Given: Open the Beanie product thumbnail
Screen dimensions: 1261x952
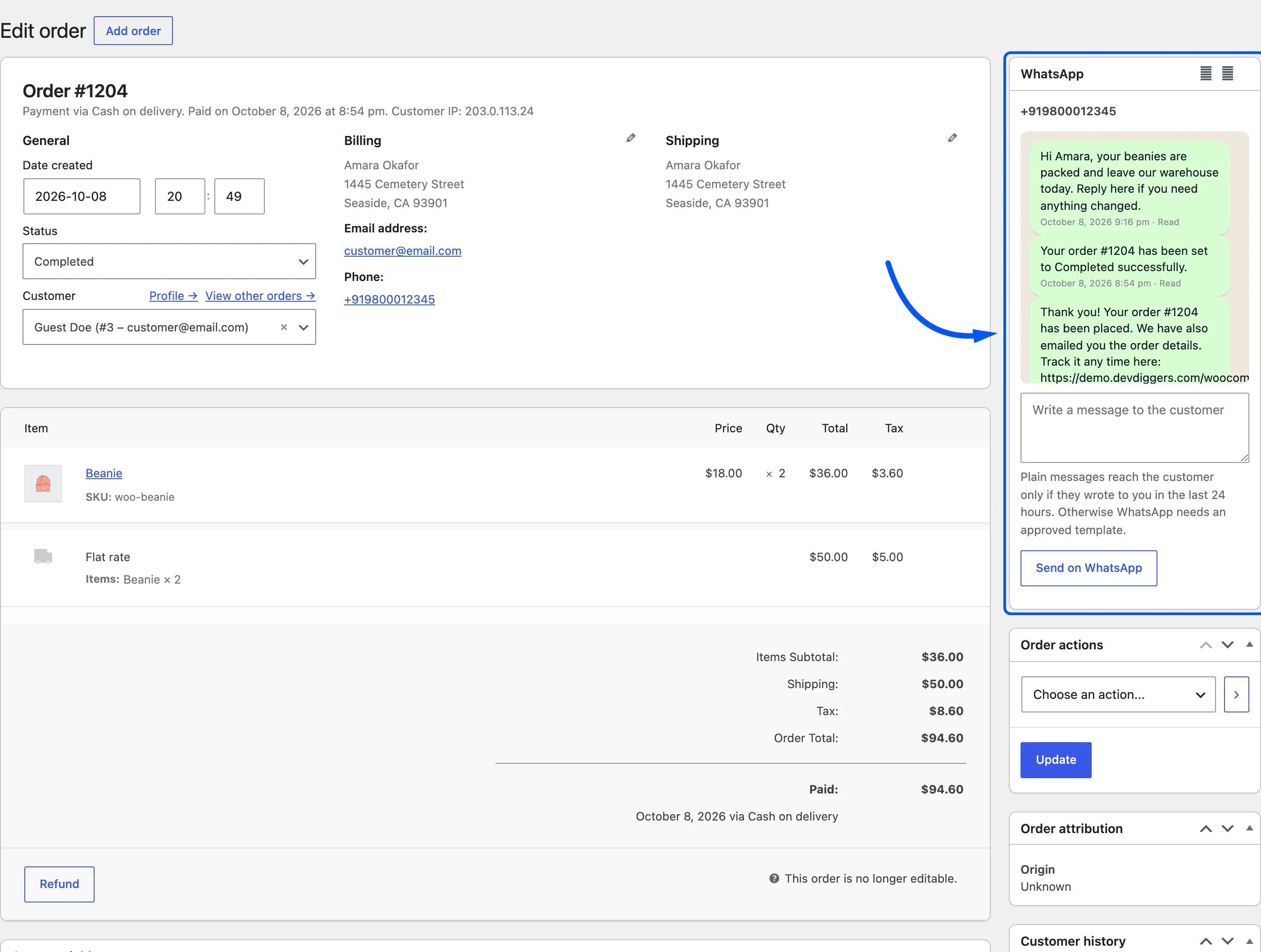Looking at the screenshot, I should [x=43, y=483].
